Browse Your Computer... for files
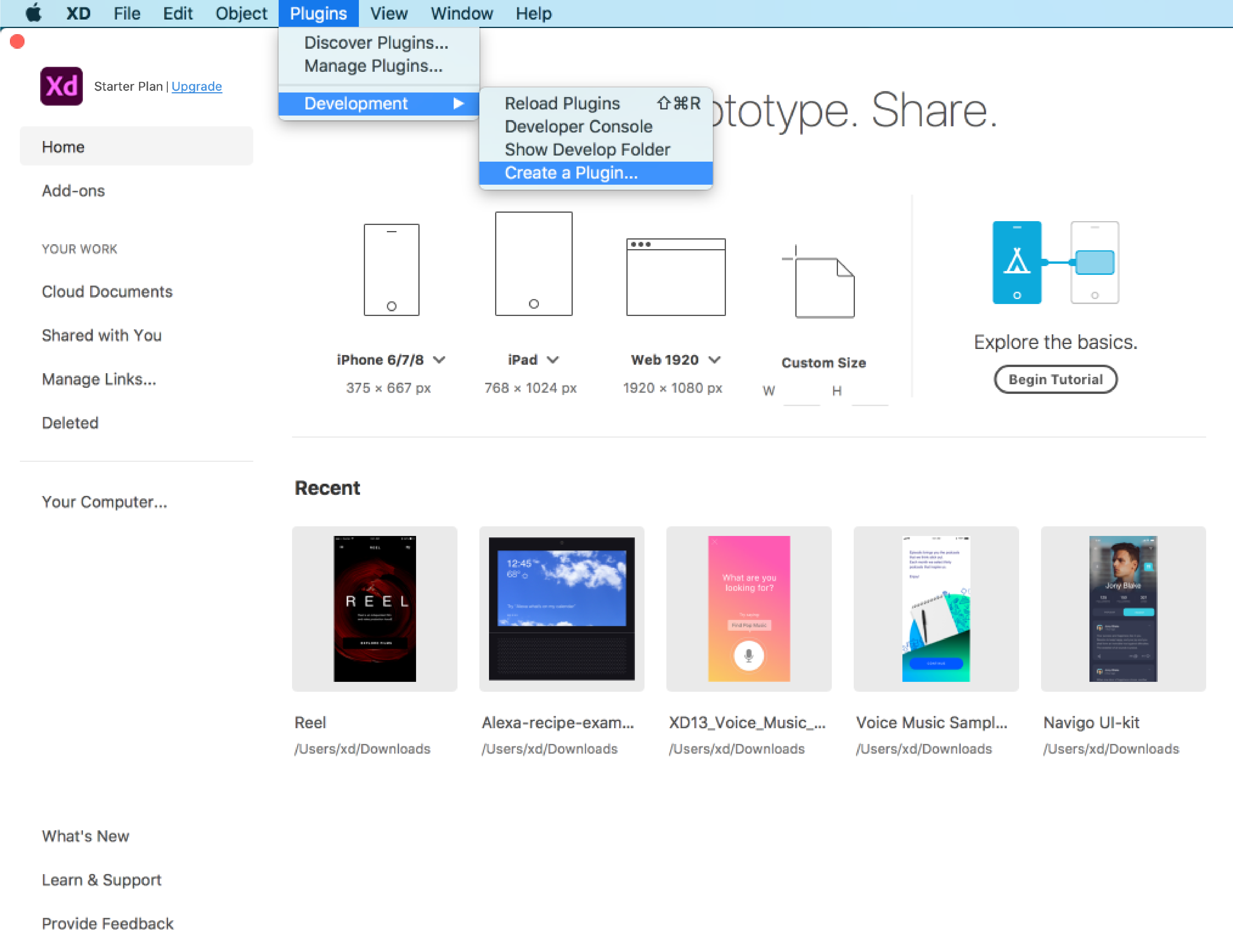The height and width of the screenshot is (952, 1233). 104,502
